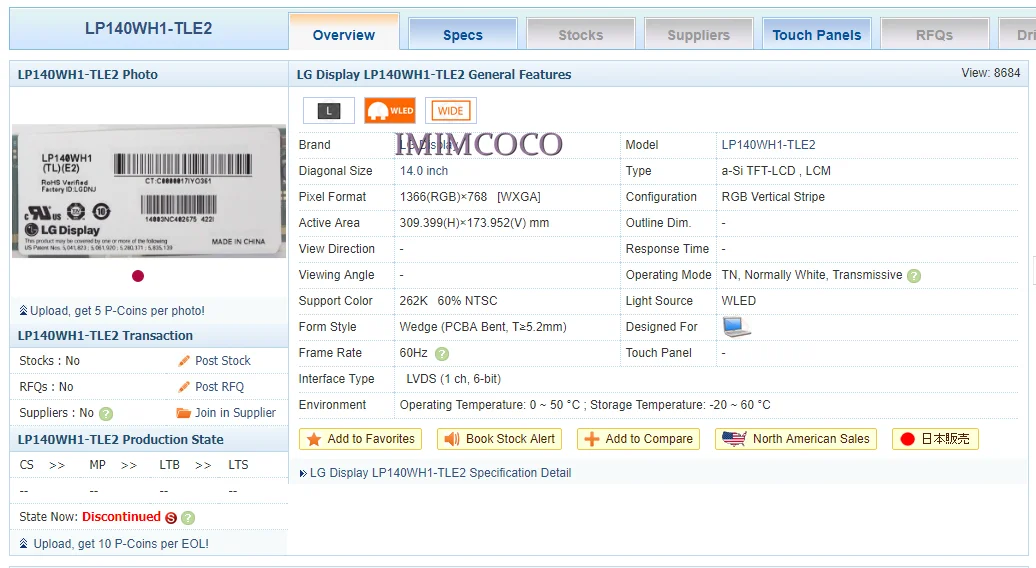The width and height of the screenshot is (1036, 568).
Task: Click the landscape 'L' feature icon
Action: 328,110
